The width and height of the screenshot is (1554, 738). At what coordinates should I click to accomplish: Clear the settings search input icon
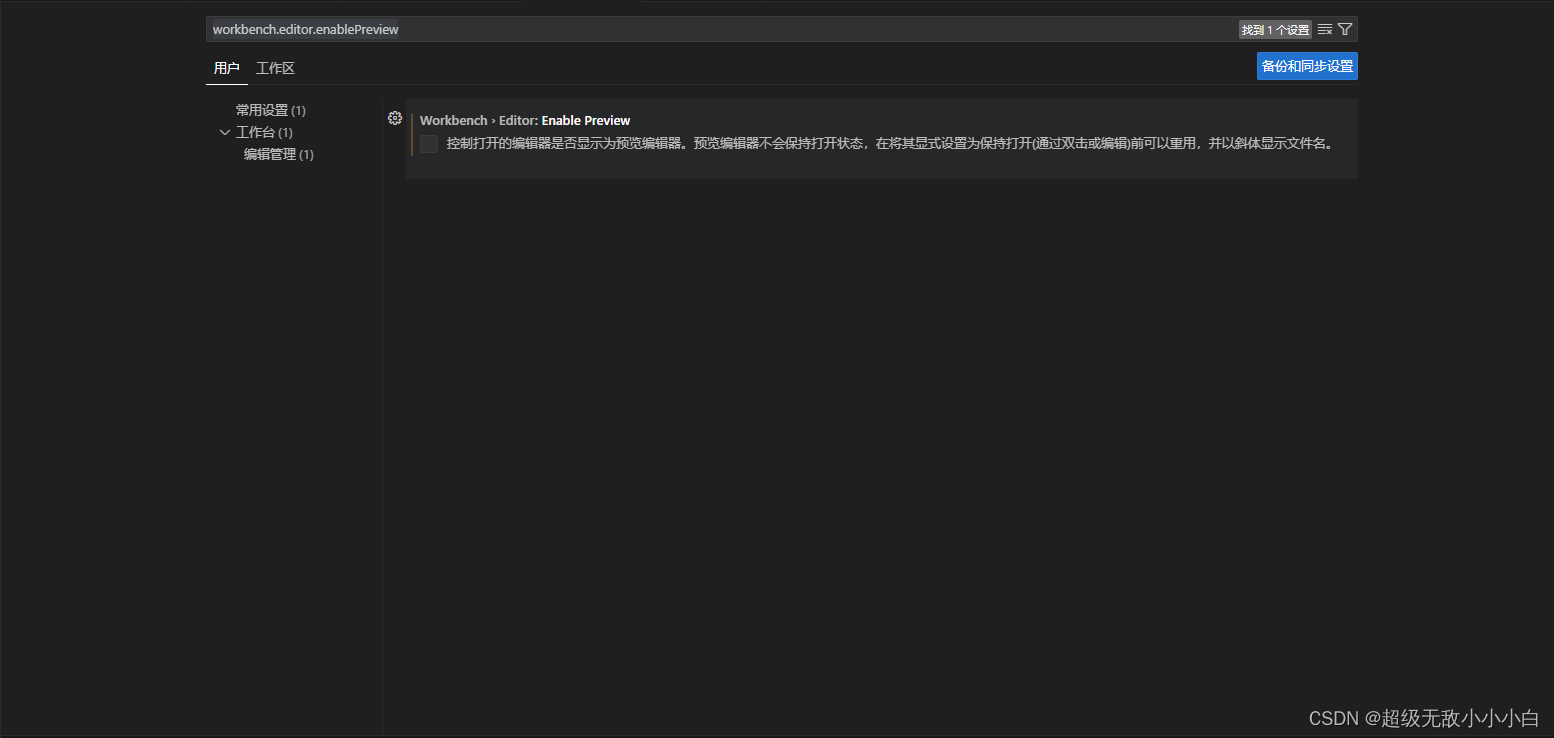pyautogui.click(x=1325, y=30)
